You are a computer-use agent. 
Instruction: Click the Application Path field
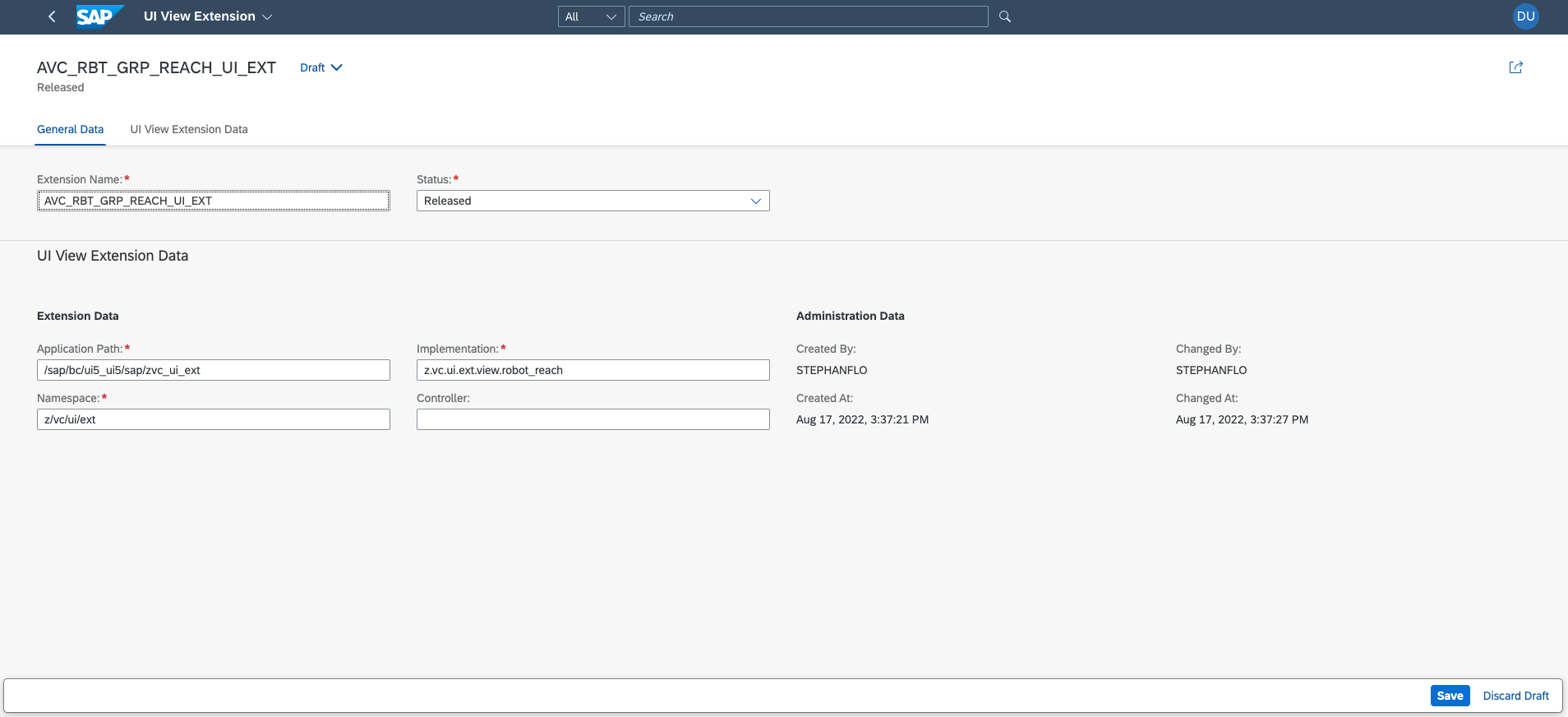point(214,370)
